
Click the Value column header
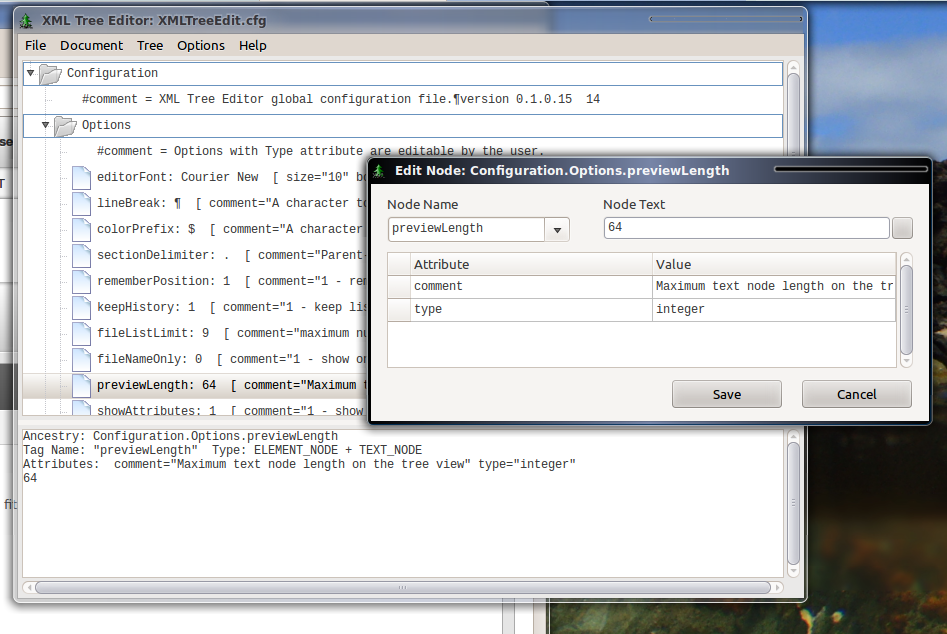point(774,264)
